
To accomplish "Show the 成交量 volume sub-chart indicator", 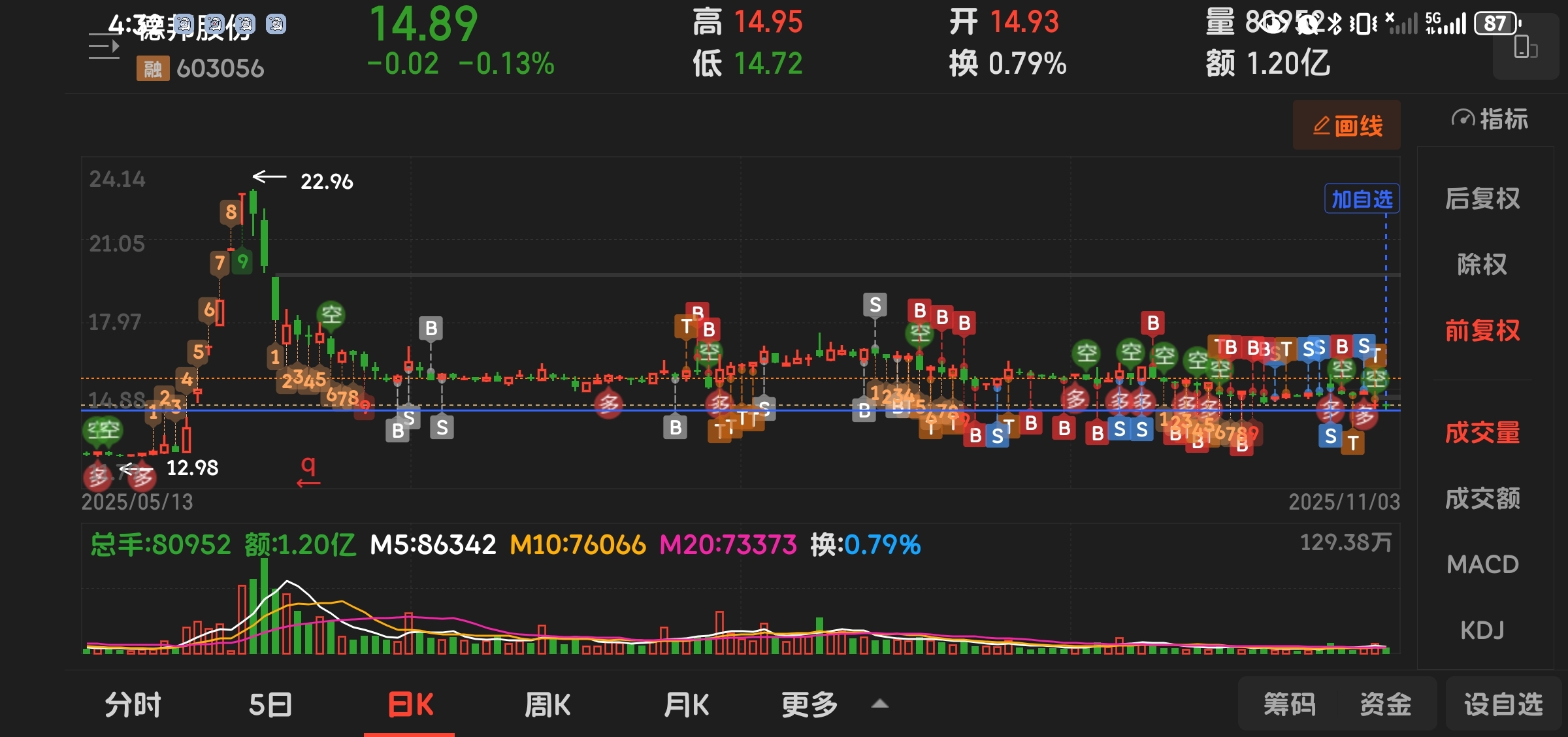I will [1482, 433].
